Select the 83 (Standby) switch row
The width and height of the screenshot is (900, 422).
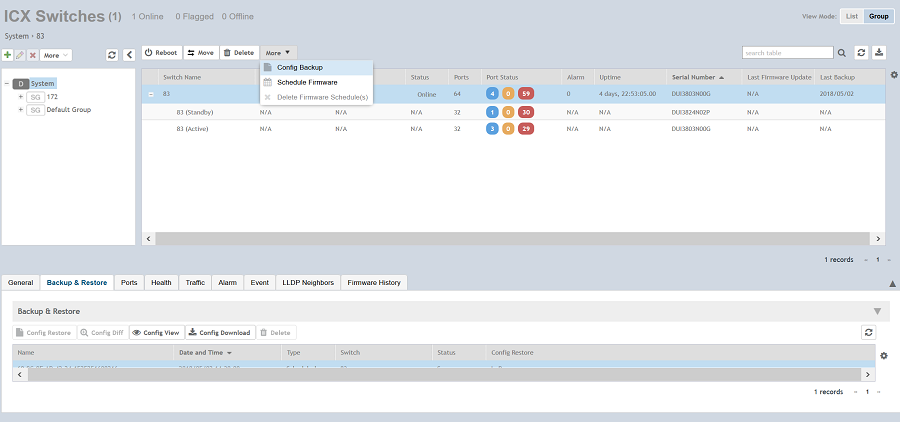[513, 112]
